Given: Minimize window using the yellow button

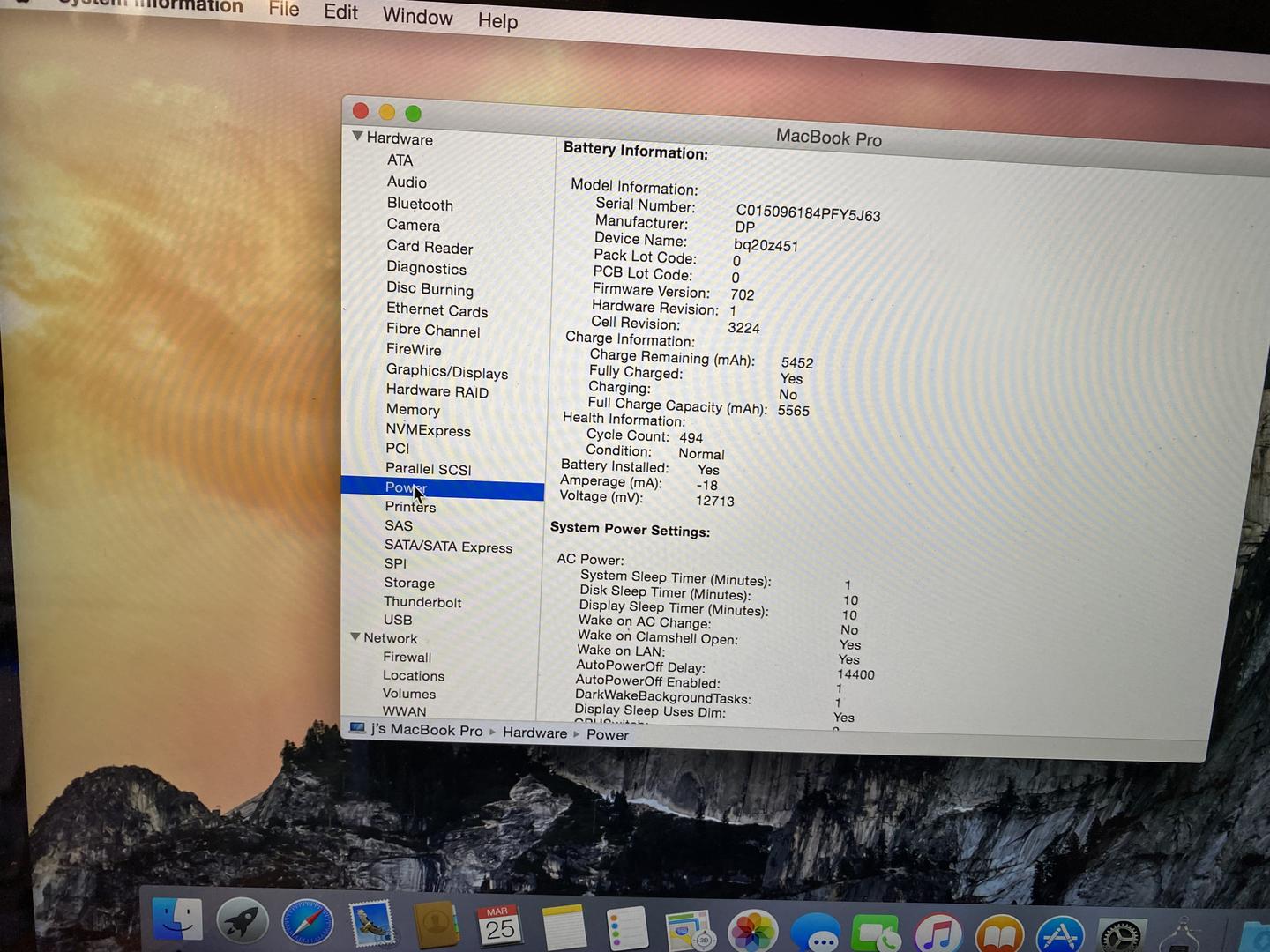Looking at the screenshot, I should [386, 112].
